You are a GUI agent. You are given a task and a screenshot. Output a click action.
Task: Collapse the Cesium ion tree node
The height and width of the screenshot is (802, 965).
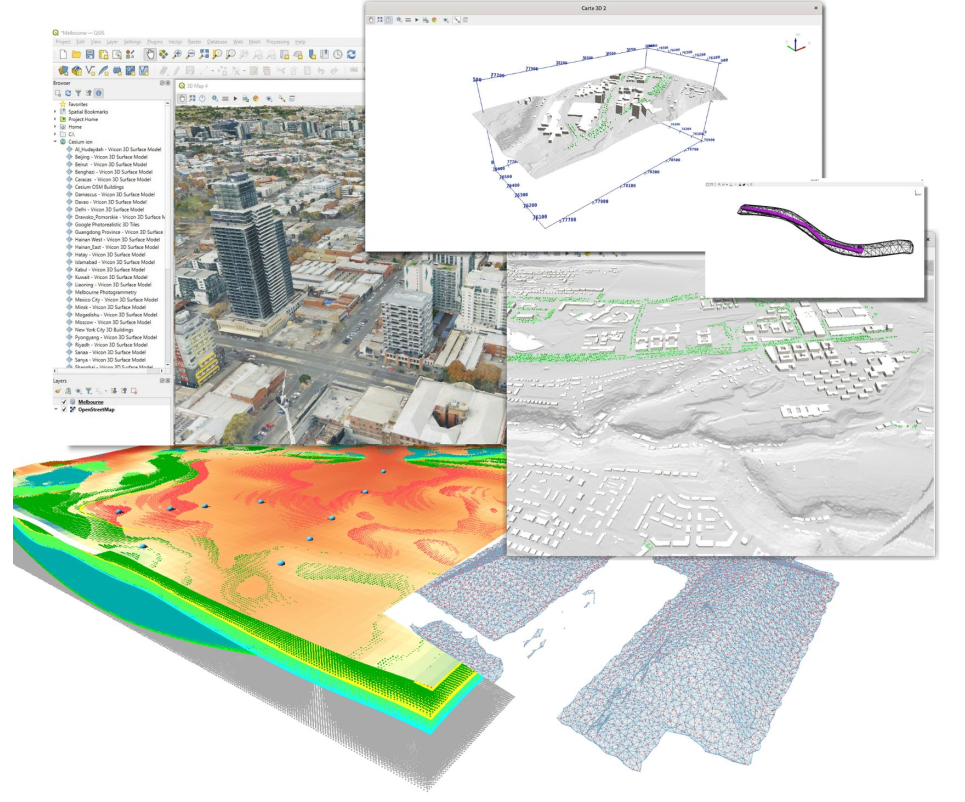tap(55, 142)
